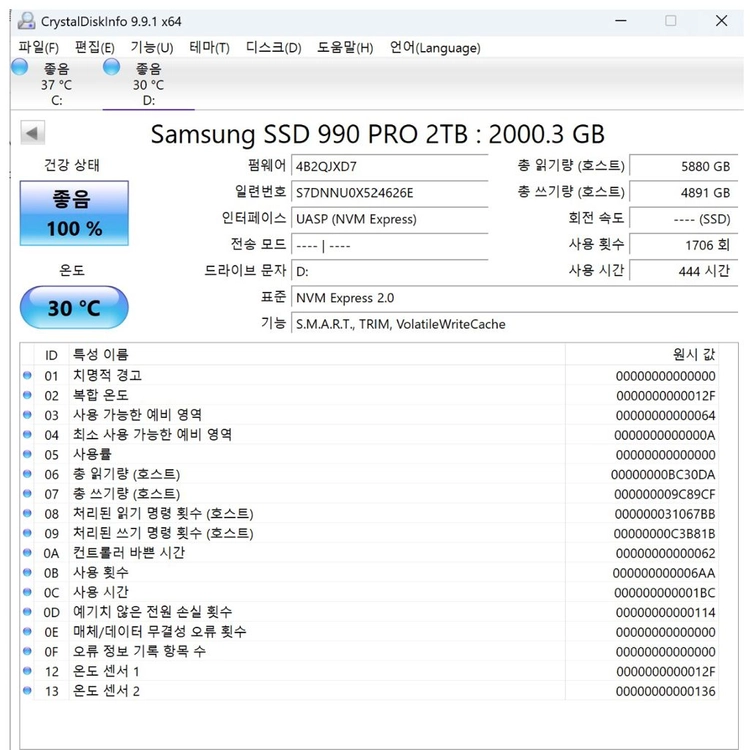
Task: Open the 언어(Language) menu
Action: [435, 47]
